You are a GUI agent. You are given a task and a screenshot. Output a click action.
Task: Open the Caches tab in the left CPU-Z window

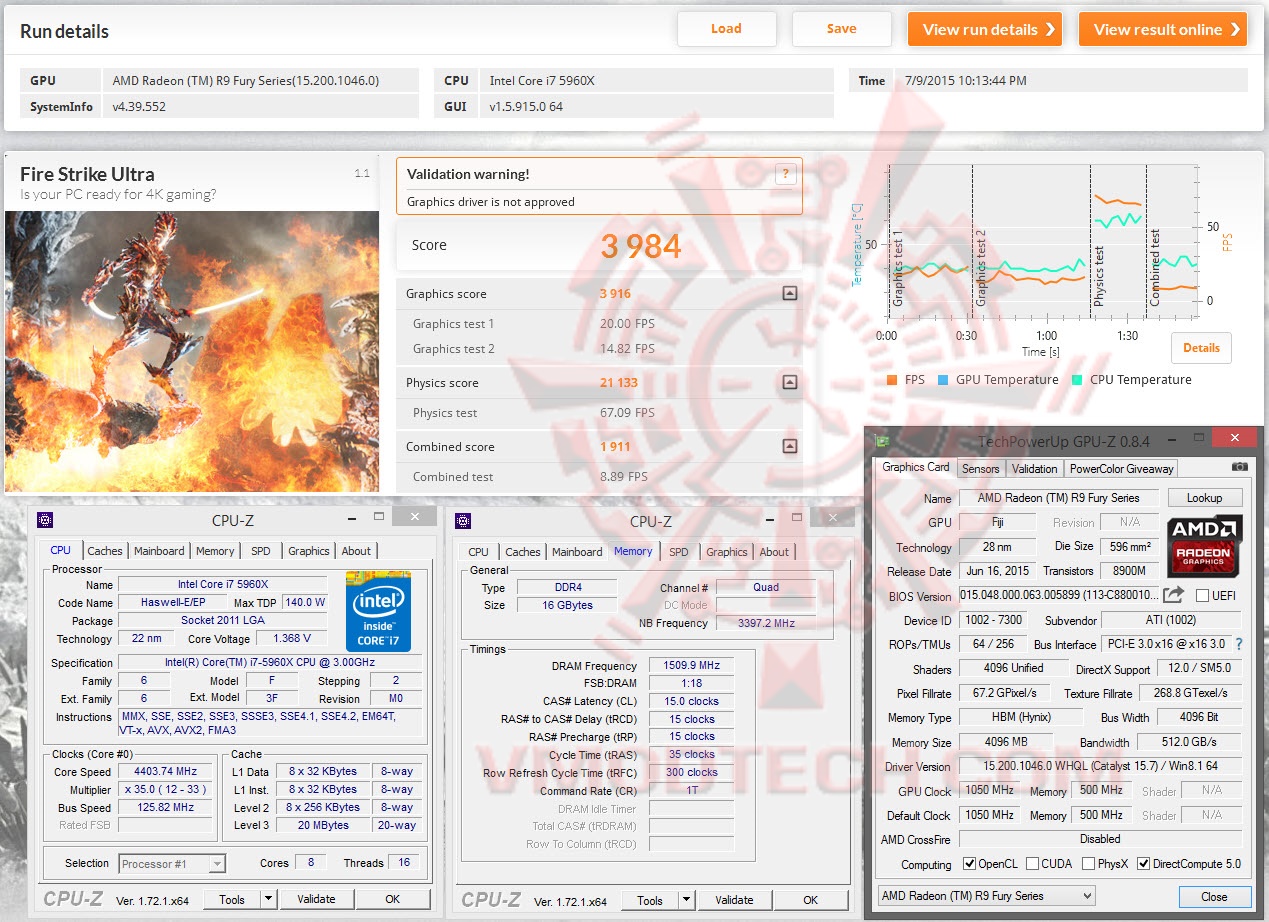tap(105, 551)
